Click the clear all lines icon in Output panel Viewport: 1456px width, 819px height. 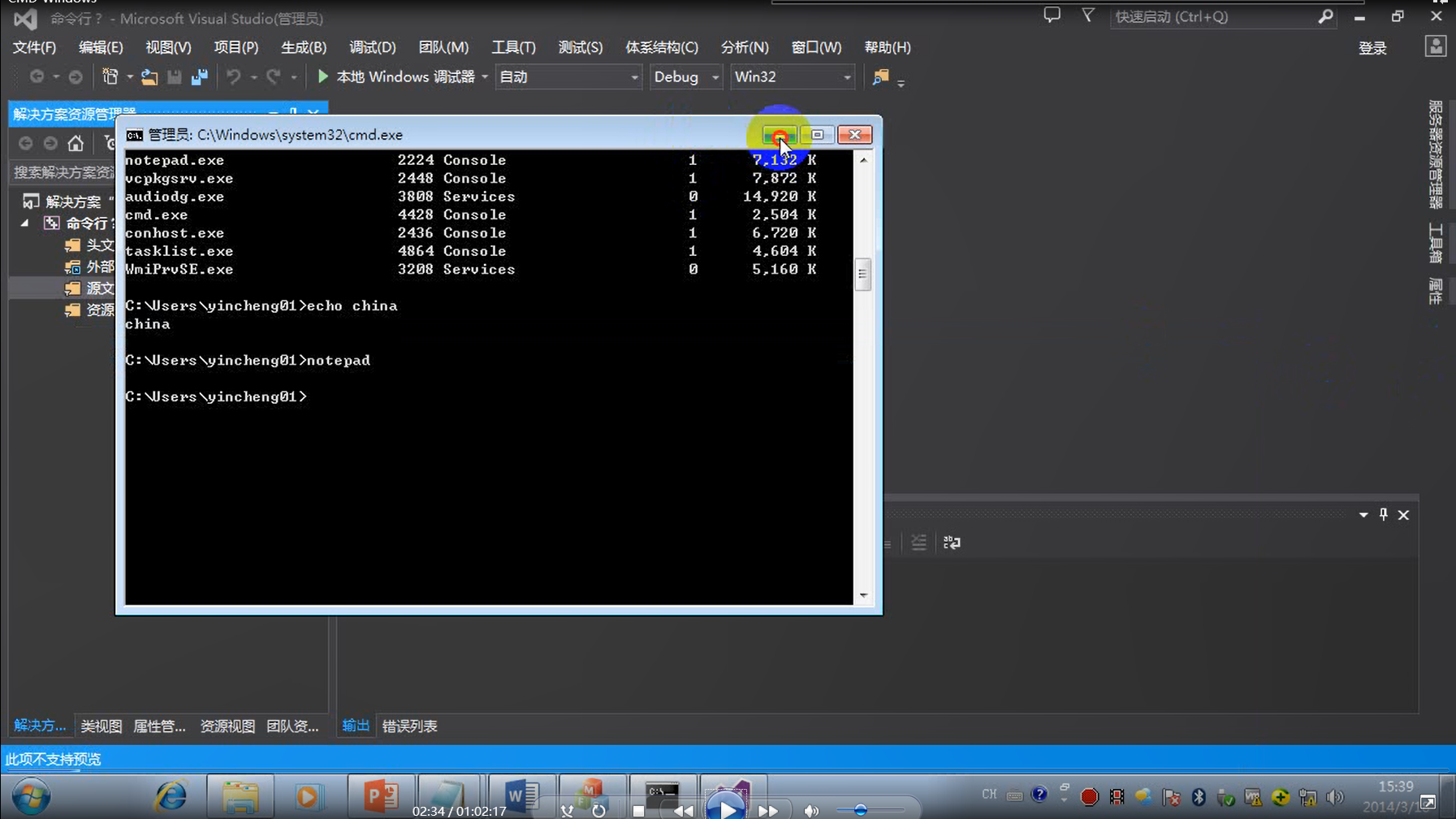(918, 542)
